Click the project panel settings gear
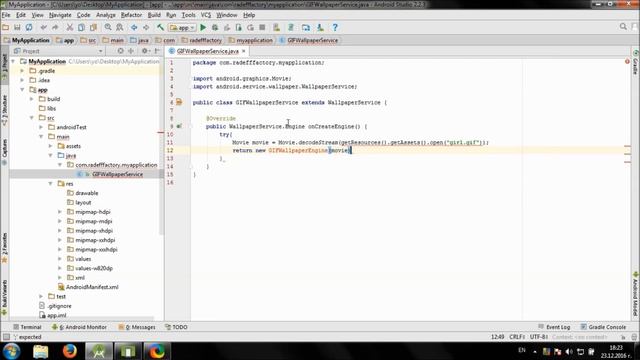The width and height of the screenshot is (640, 360). point(145,51)
